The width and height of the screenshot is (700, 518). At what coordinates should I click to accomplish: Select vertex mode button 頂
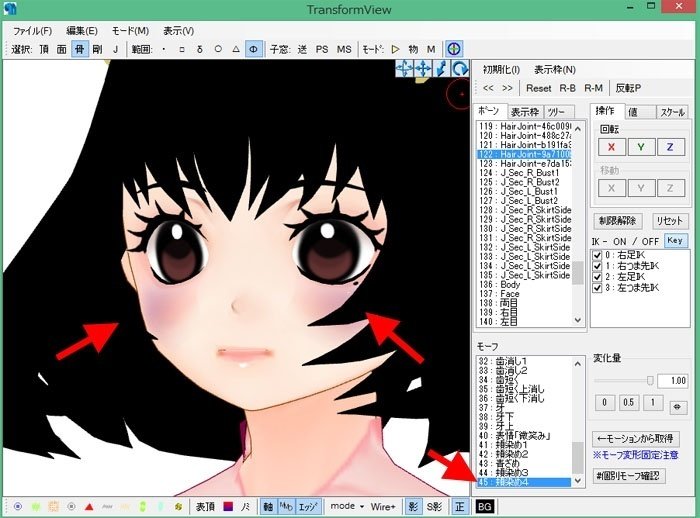[44, 49]
